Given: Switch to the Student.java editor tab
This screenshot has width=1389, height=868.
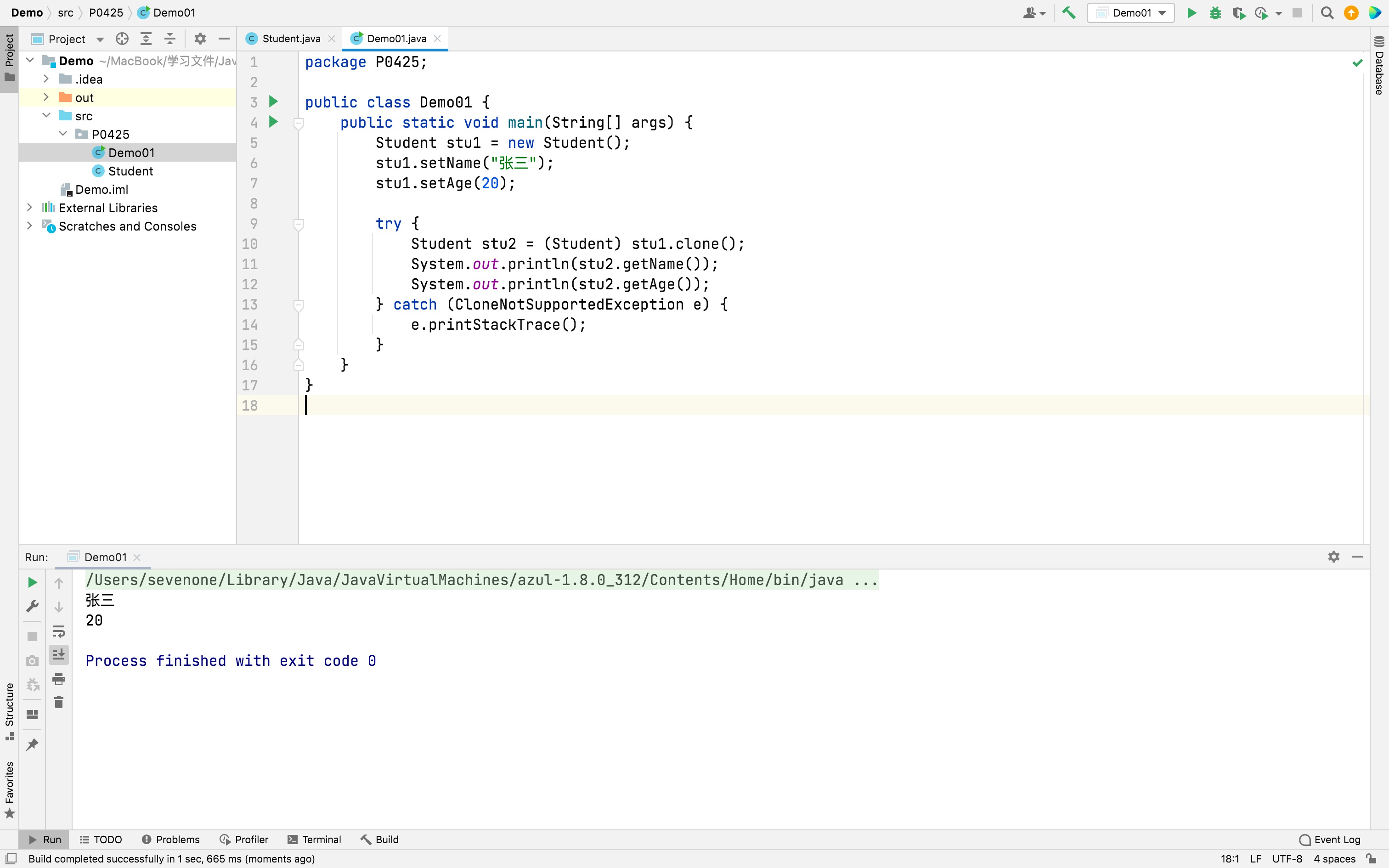Looking at the screenshot, I should point(290,39).
